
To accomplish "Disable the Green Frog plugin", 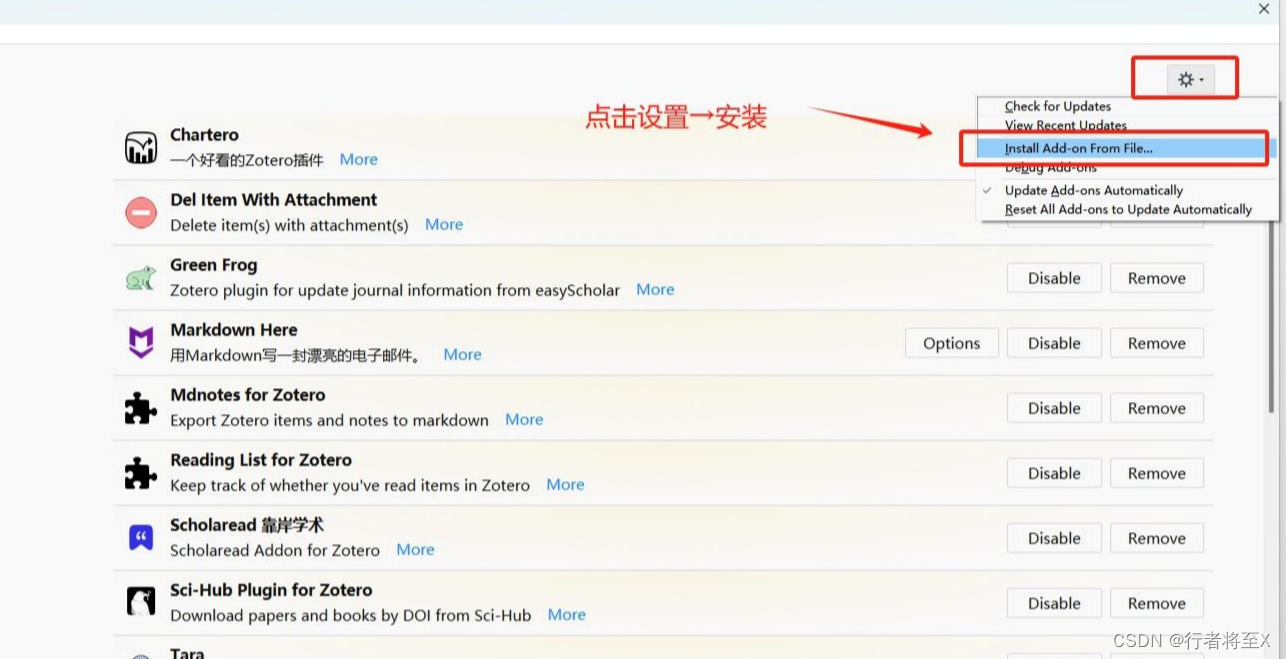I will tap(1054, 278).
